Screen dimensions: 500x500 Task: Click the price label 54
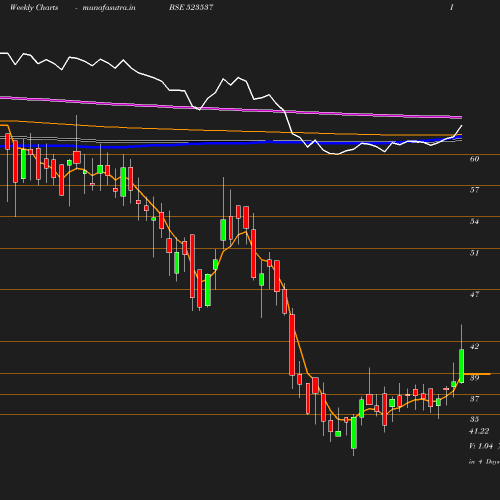pyautogui.click(x=474, y=221)
